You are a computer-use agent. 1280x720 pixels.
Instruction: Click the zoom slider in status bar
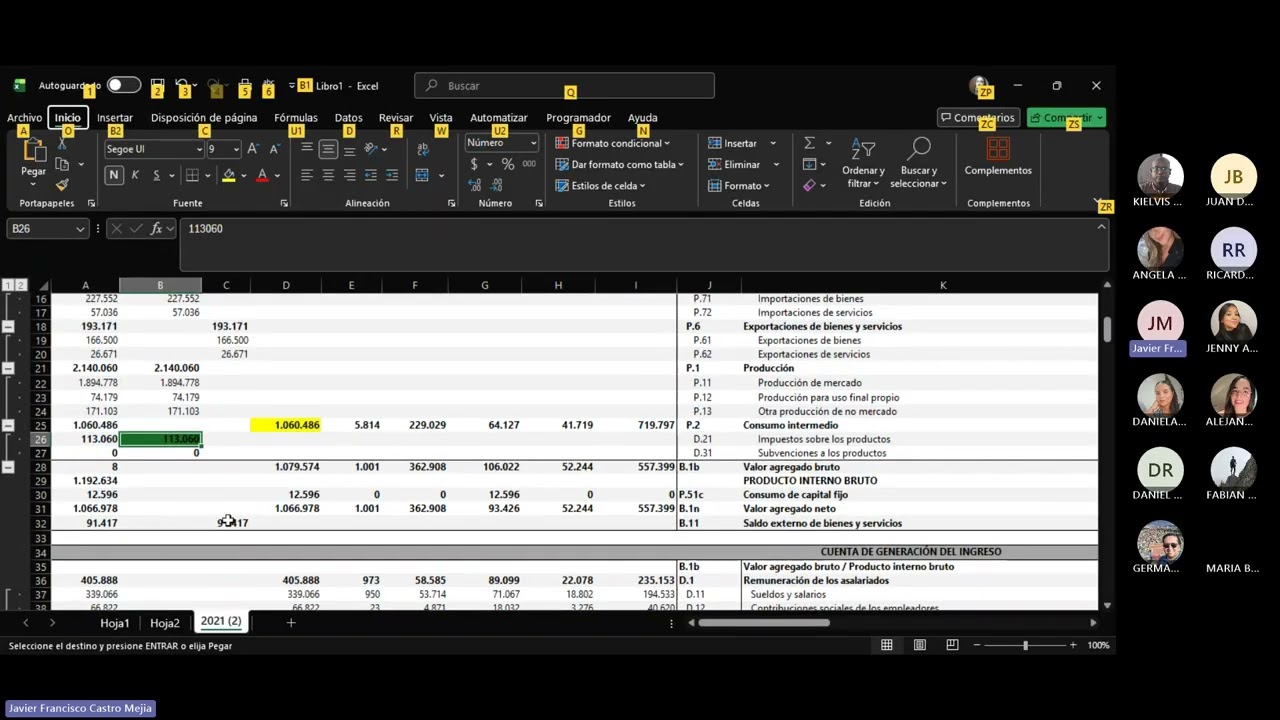(x=1025, y=645)
